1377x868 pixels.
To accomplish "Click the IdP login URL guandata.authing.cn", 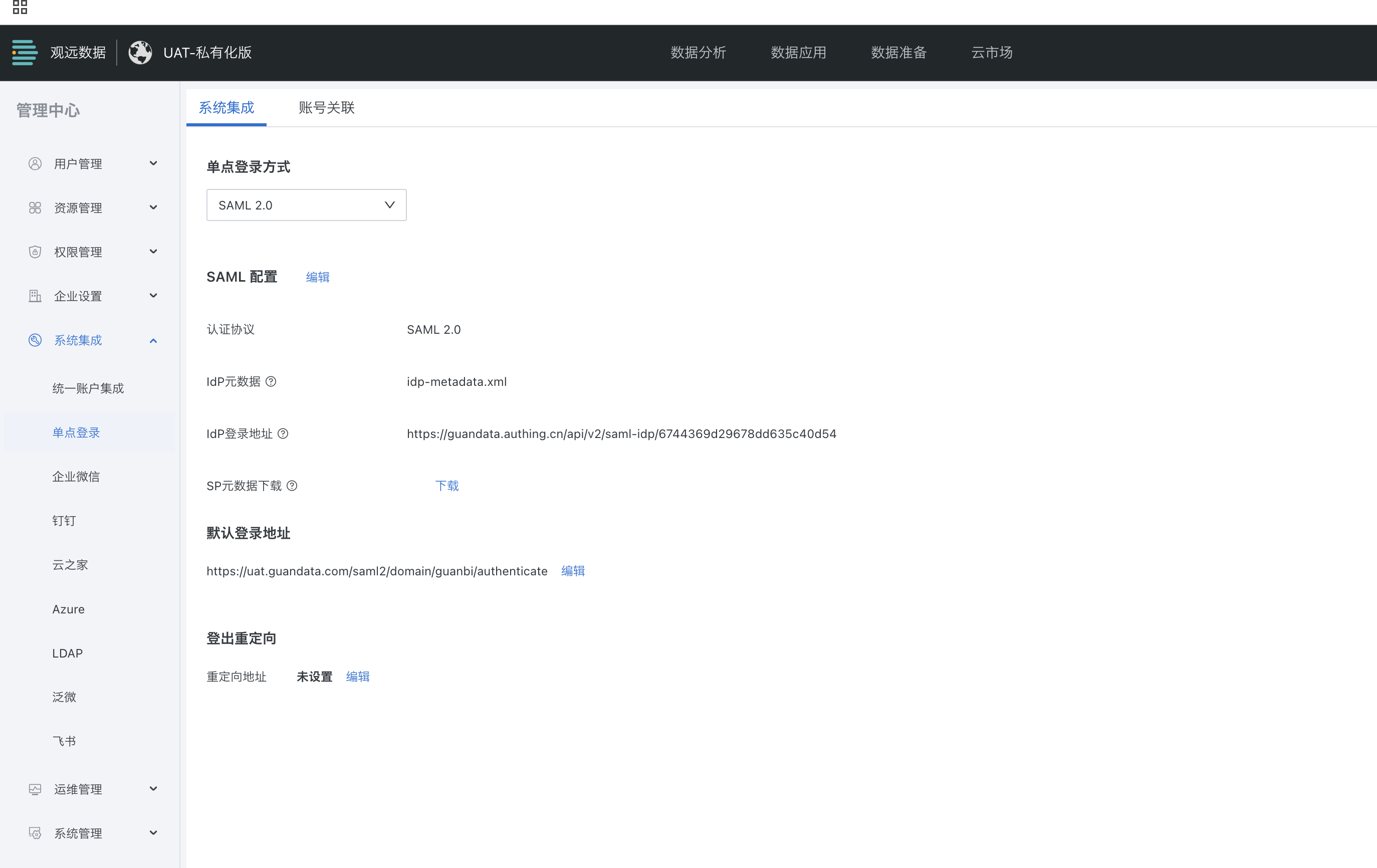I will click(621, 434).
